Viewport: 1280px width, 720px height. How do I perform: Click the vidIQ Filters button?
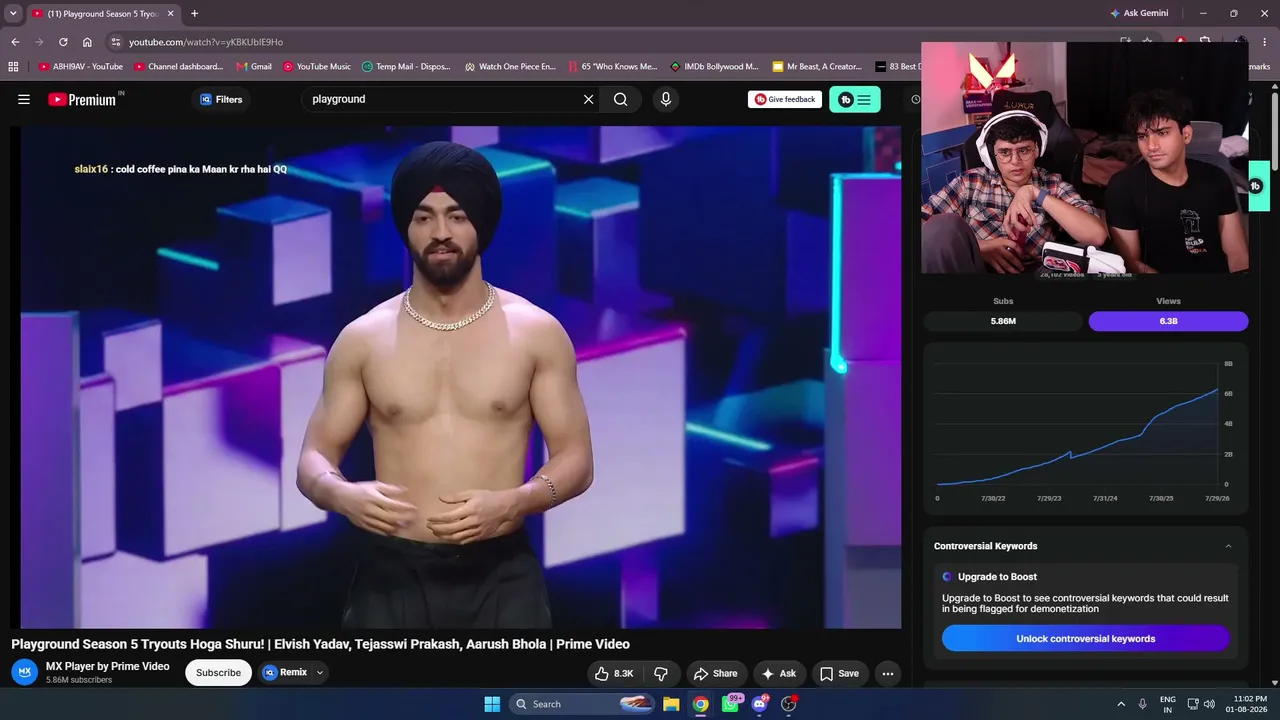221,99
